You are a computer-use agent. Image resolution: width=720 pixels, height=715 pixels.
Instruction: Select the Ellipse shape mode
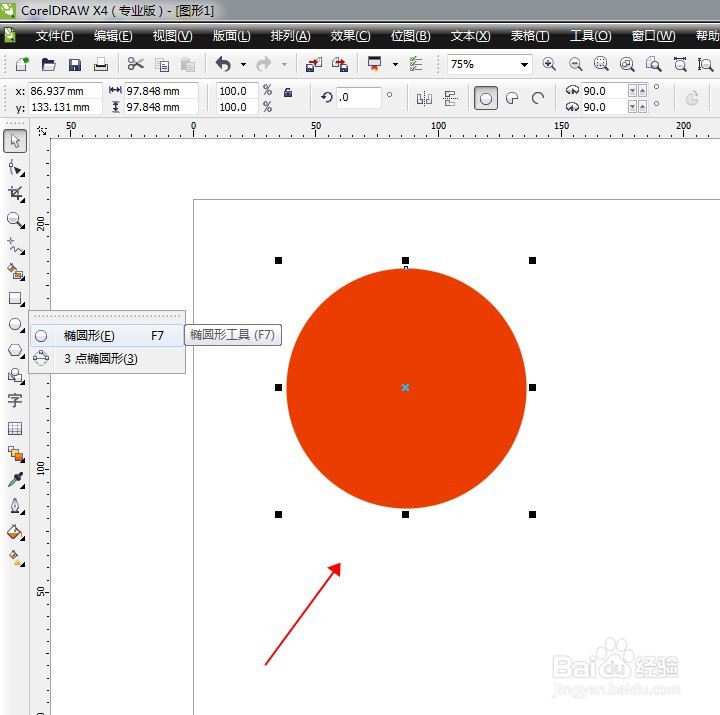(486, 98)
